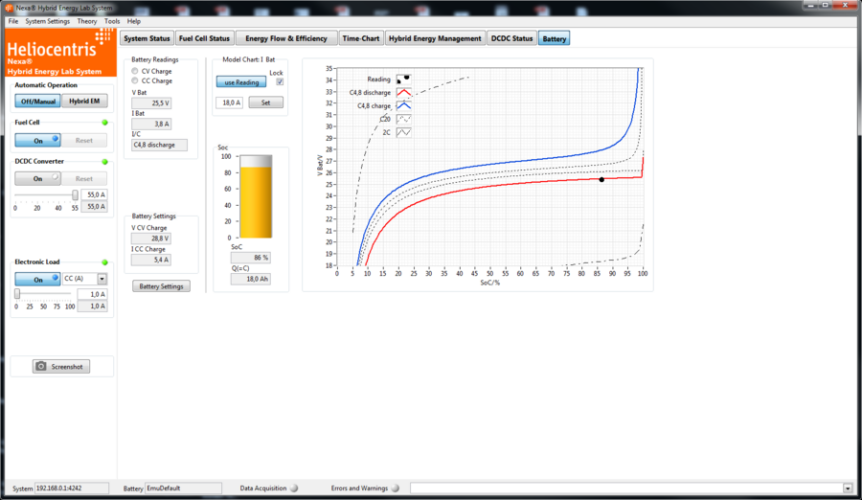Uncheck the Lock checkbox
The width and height of the screenshot is (862, 500).
[280, 82]
